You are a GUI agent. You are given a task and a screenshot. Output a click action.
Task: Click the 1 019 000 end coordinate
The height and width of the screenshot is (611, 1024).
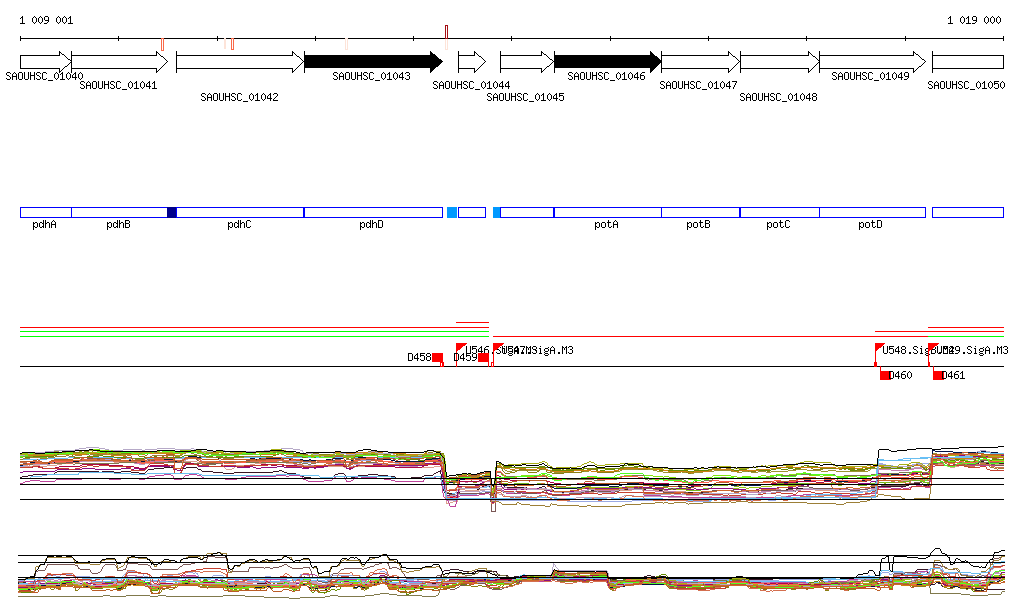point(974,20)
